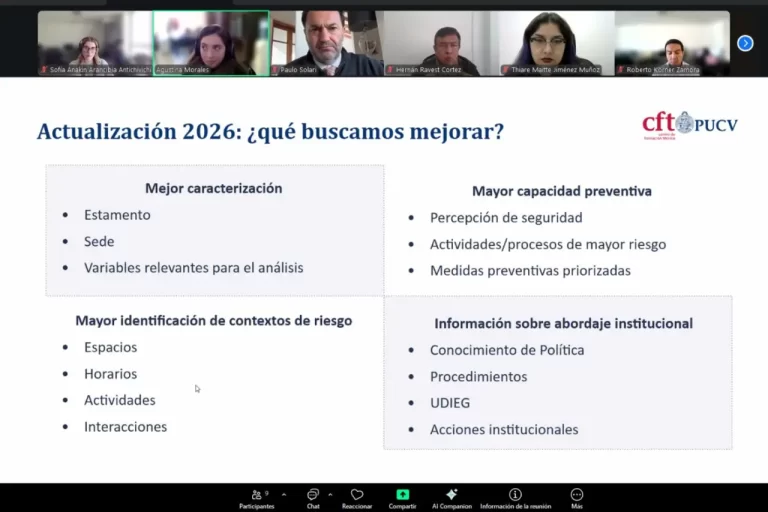
Task: Open the Más options icon
Action: pyautogui.click(x=577, y=494)
